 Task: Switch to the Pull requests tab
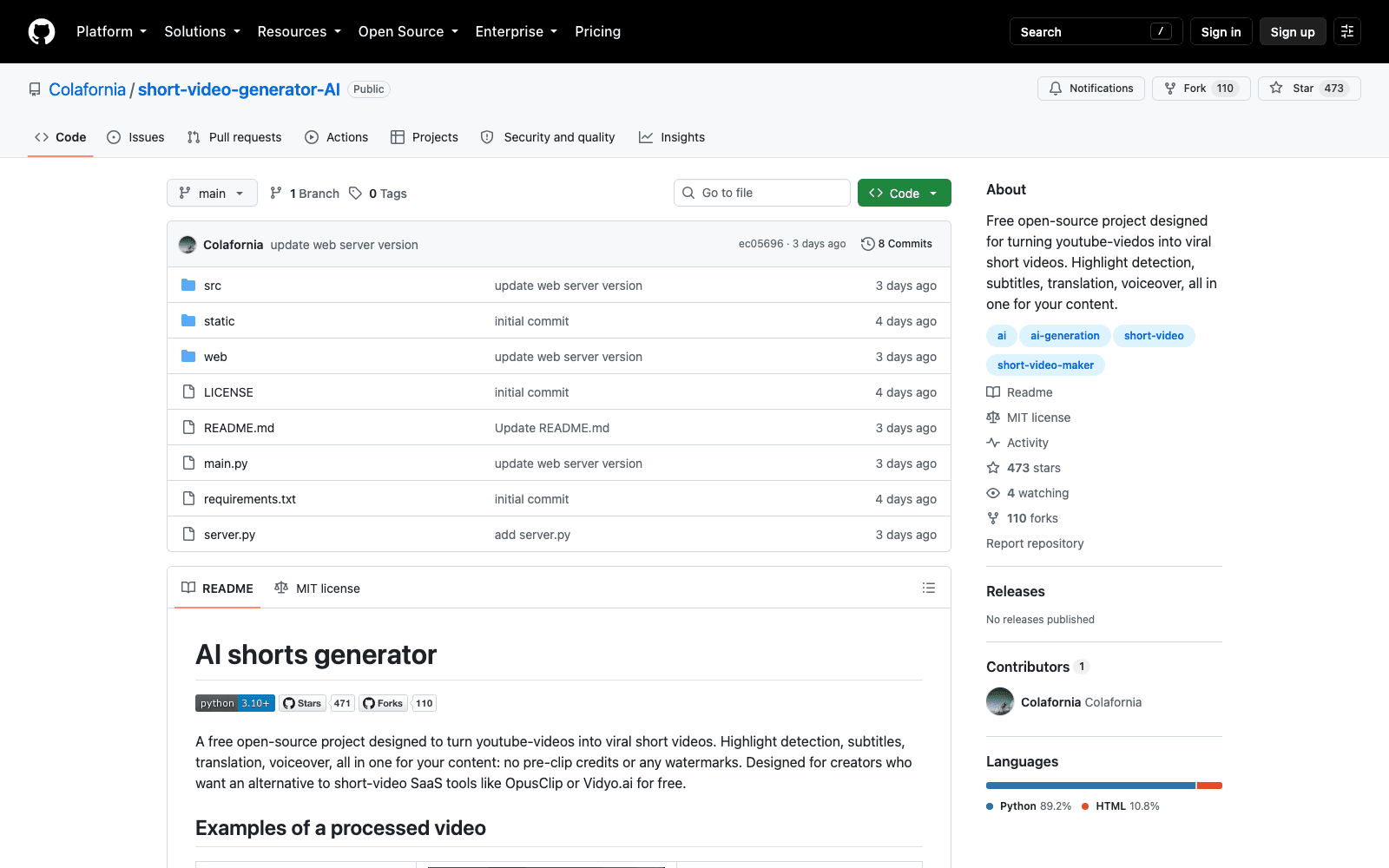pyautogui.click(x=234, y=137)
